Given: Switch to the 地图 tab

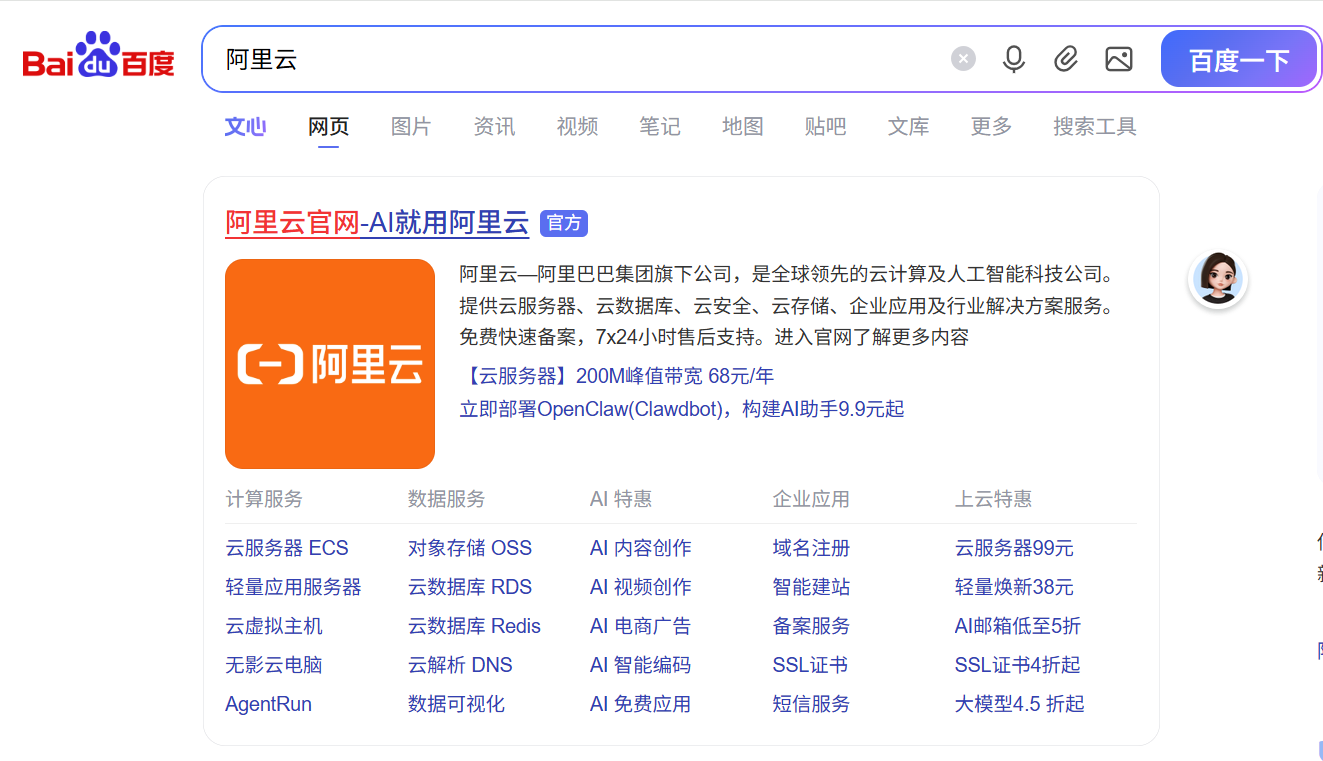Looking at the screenshot, I should coord(743,127).
